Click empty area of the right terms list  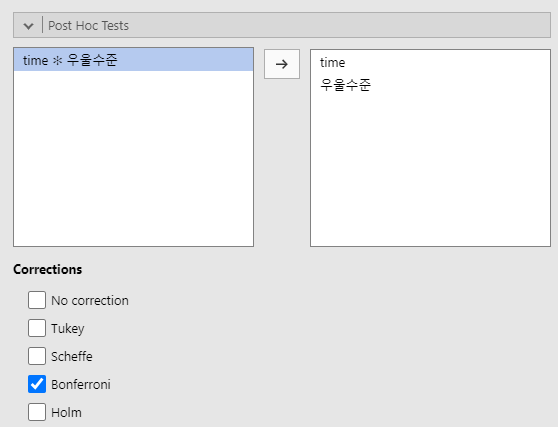pos(430,169)
